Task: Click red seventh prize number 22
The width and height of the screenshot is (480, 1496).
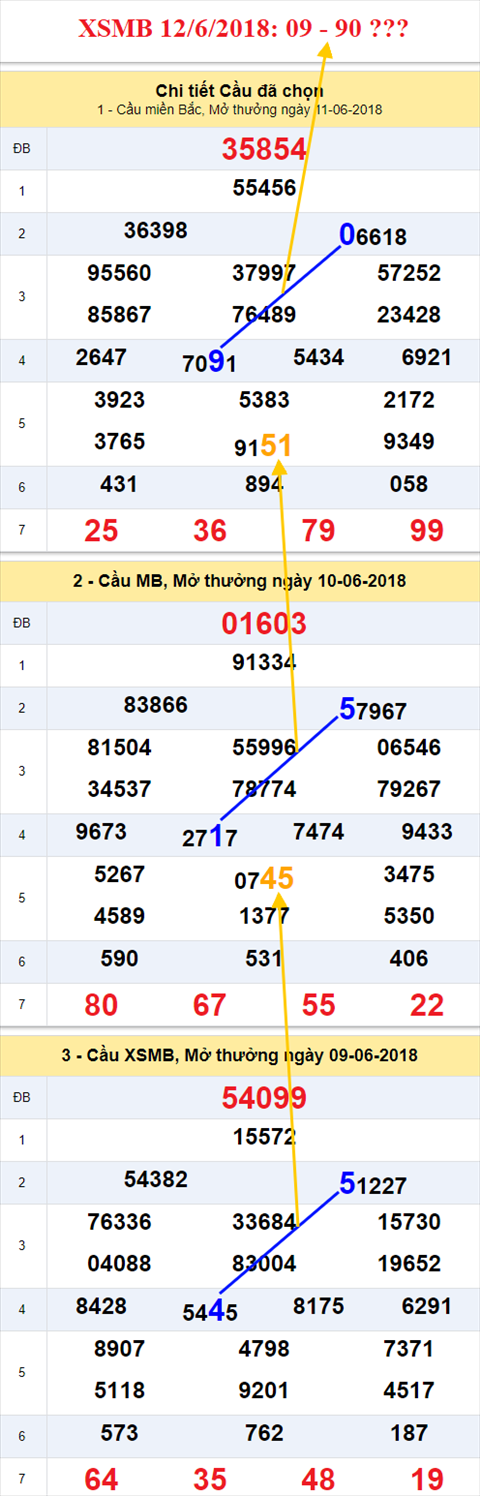Action: click(426, 1005)
